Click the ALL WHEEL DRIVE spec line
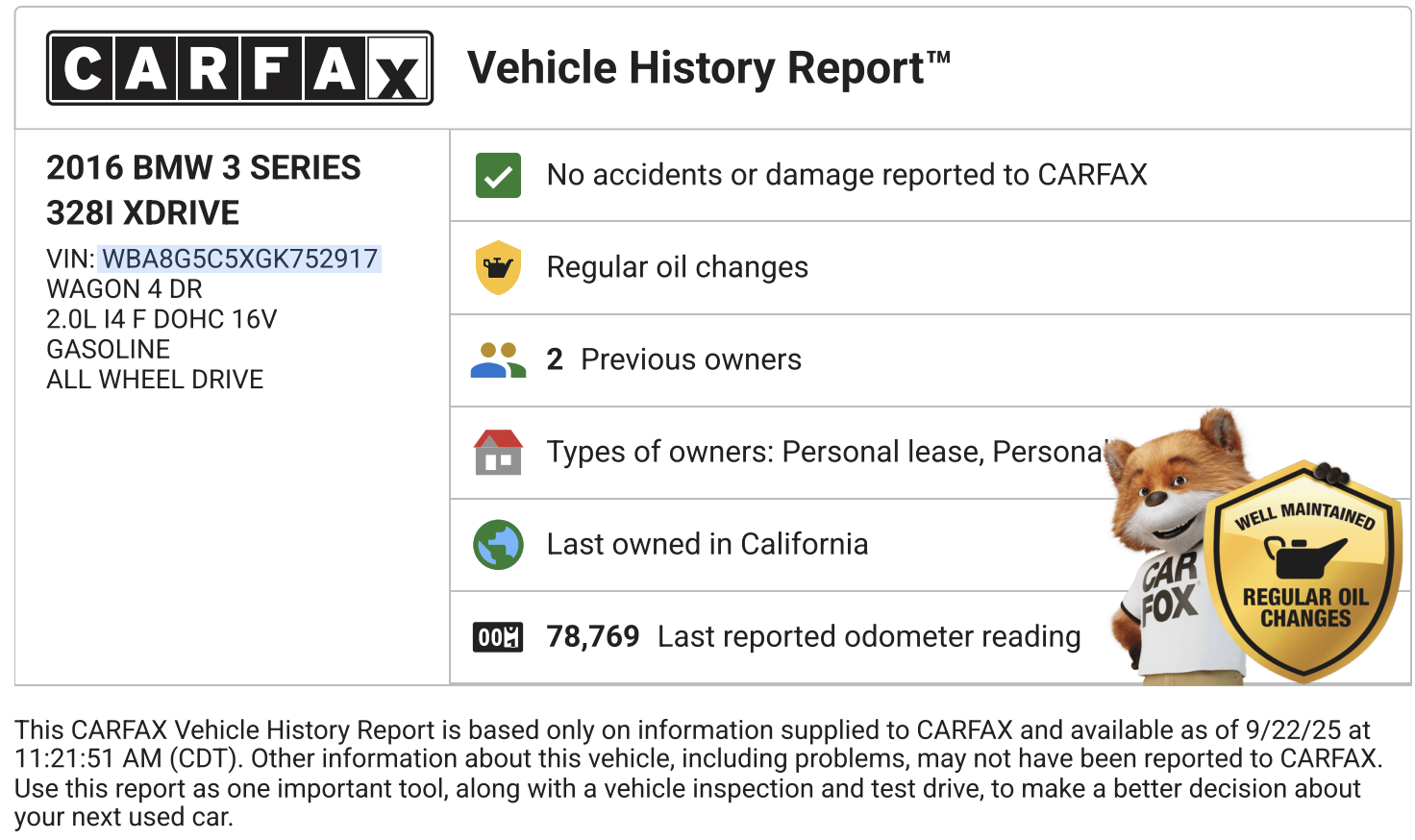 pyautogui.click(x=155, y=380)
